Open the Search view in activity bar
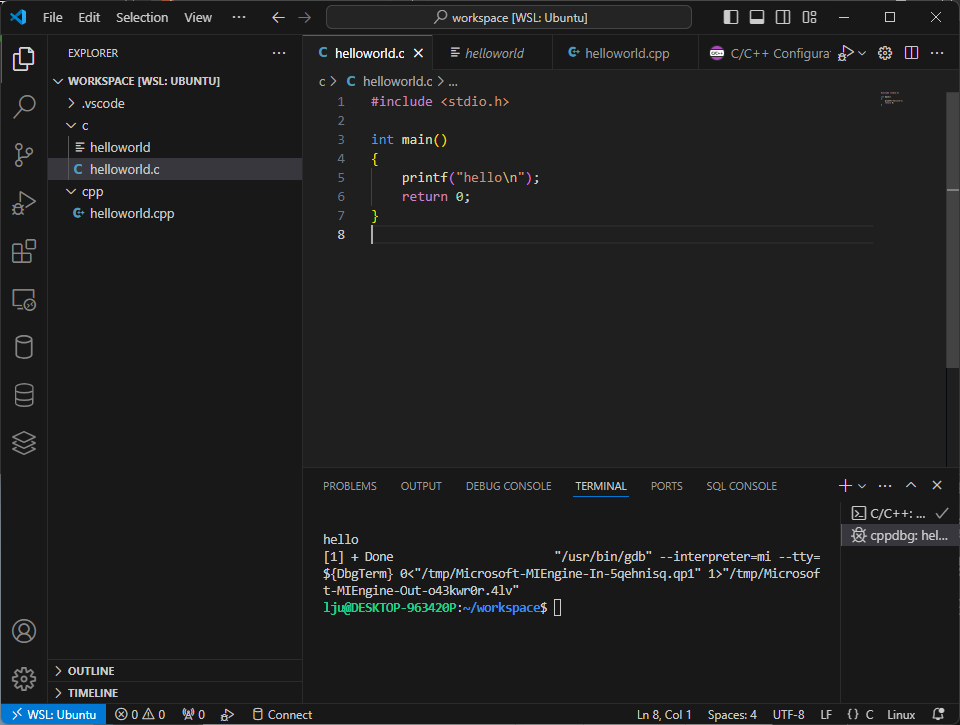 pyautogui.click(x=24, y=107)
